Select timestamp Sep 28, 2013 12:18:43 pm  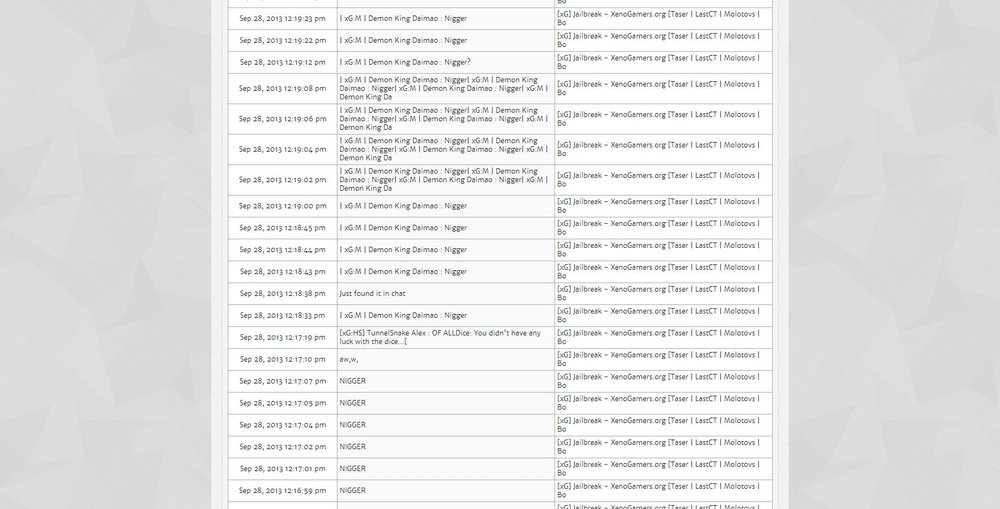tap(283, 272)
